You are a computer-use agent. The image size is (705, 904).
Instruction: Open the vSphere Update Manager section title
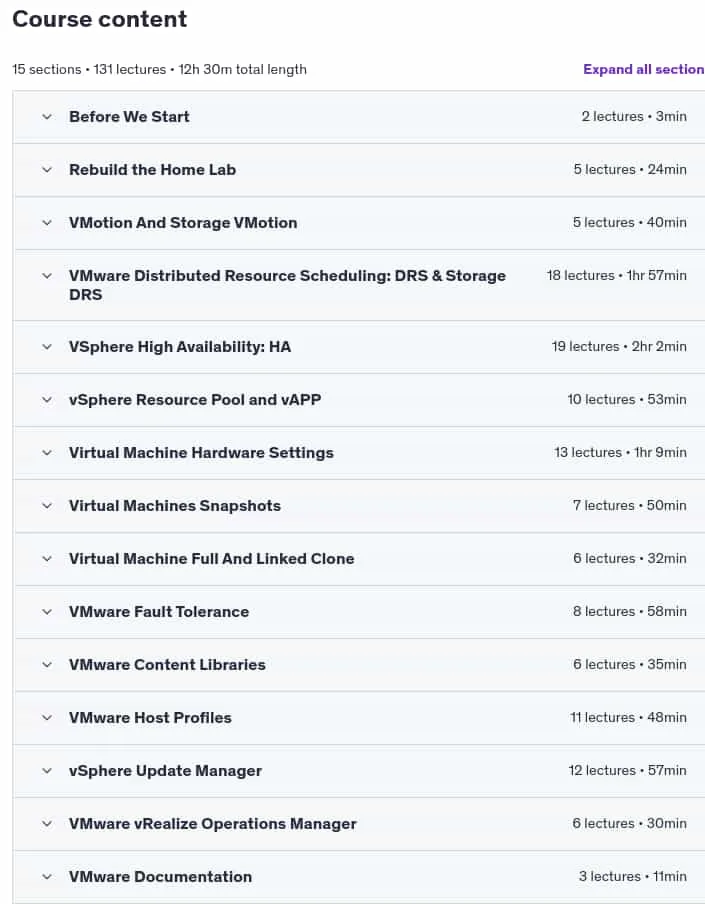coord(165,771)
